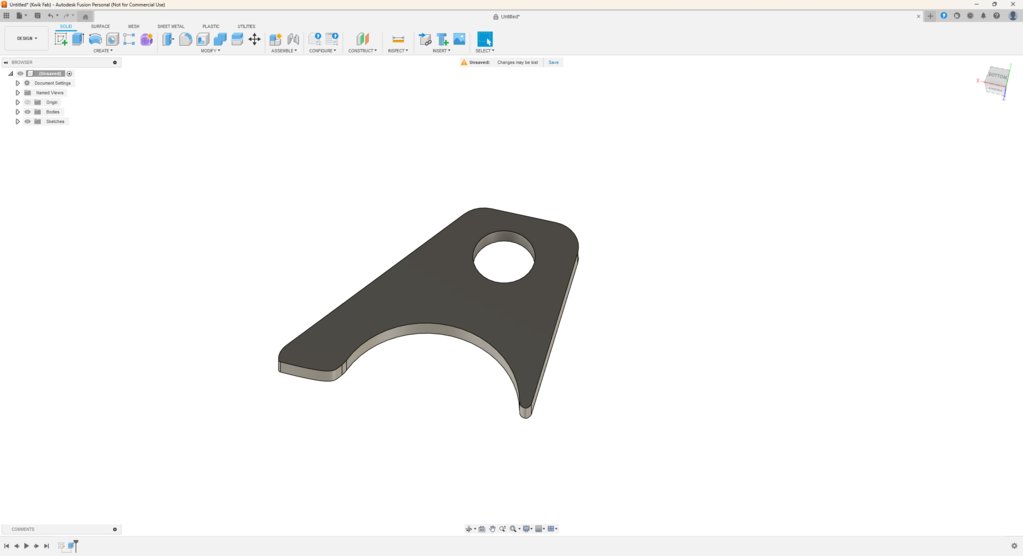Switch to the MESH tab
The width and height of the screenshot is (1023, 556).
pyautogui.click(x=134, y=27)
